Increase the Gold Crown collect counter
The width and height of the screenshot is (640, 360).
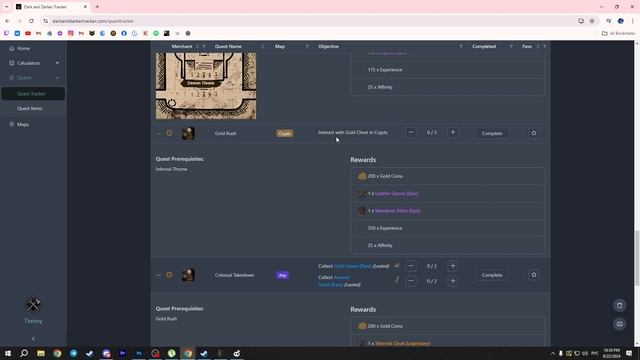pos(453,266)
